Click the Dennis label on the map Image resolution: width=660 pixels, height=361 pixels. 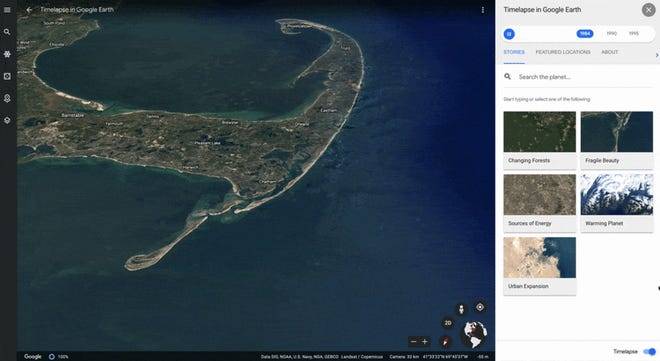tap(153, 117)
